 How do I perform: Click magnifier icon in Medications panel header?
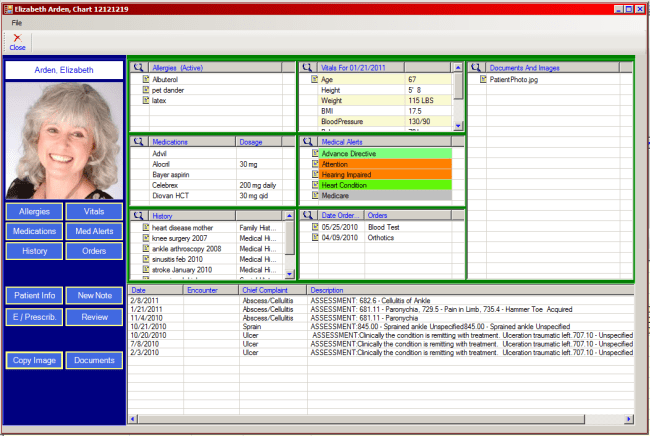(x=140, y=142)
